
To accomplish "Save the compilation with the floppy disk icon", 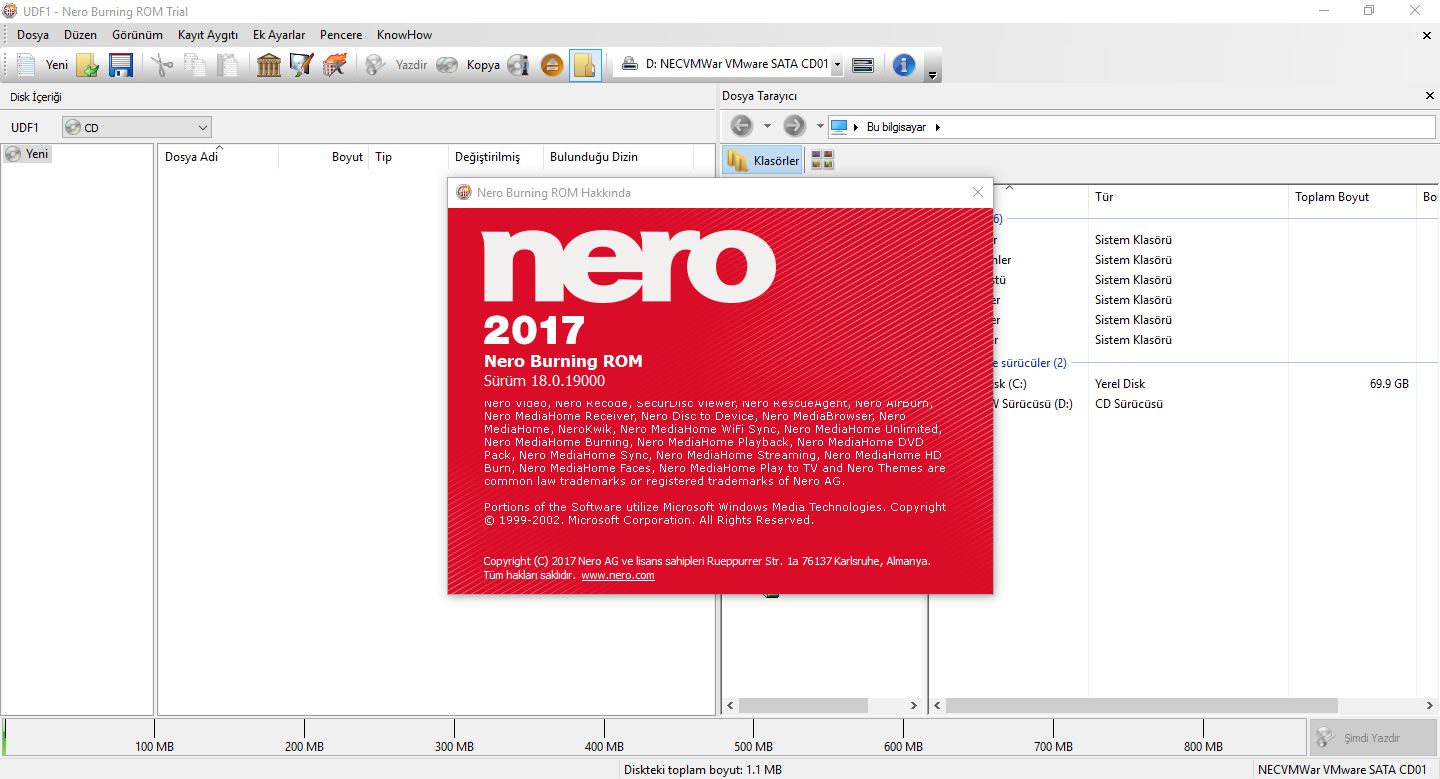I will (121, 65).
